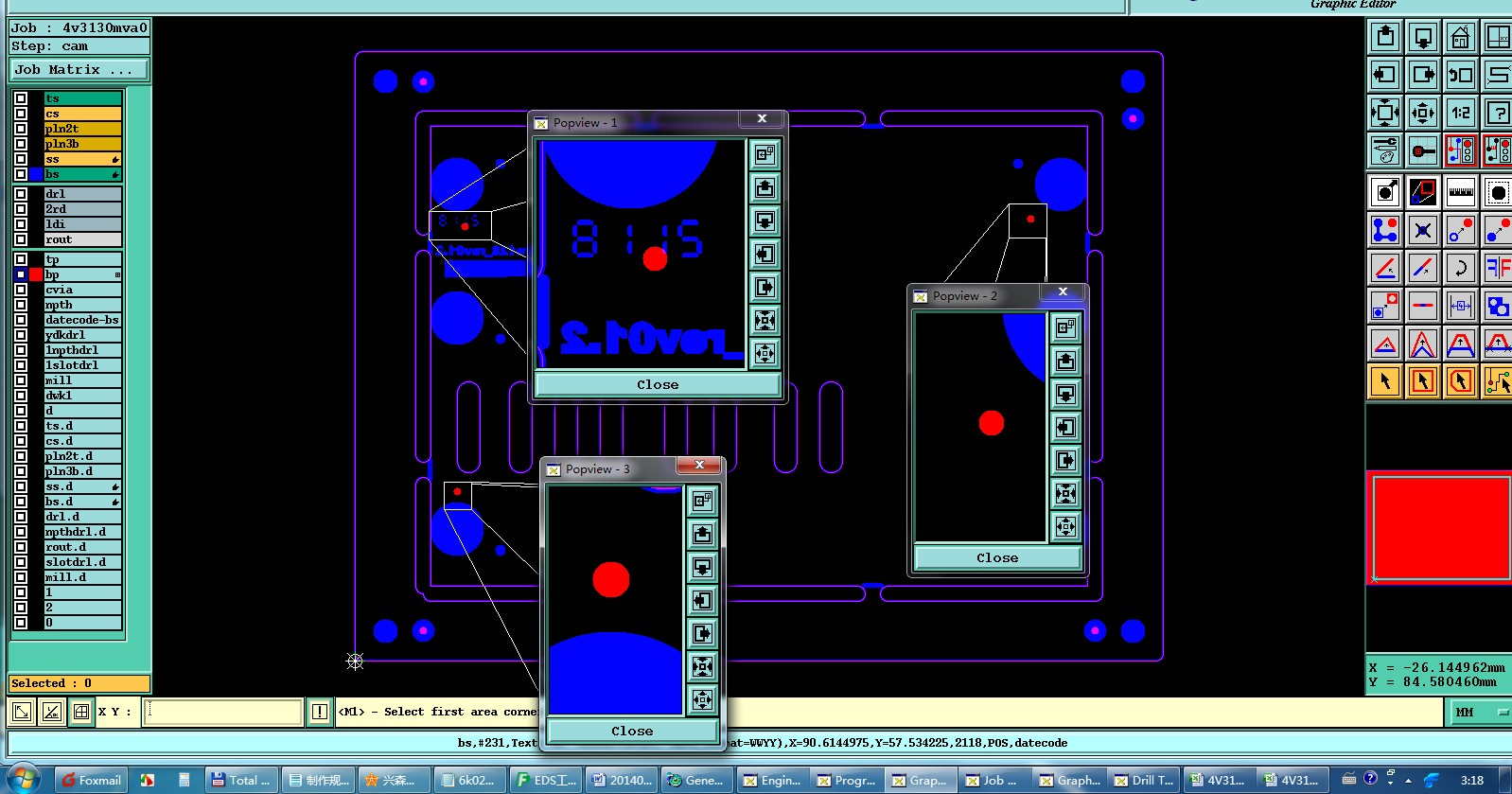Toggle the bs layer checkbox
Screen dimensions: 1512x794
(x=21, y=174)
